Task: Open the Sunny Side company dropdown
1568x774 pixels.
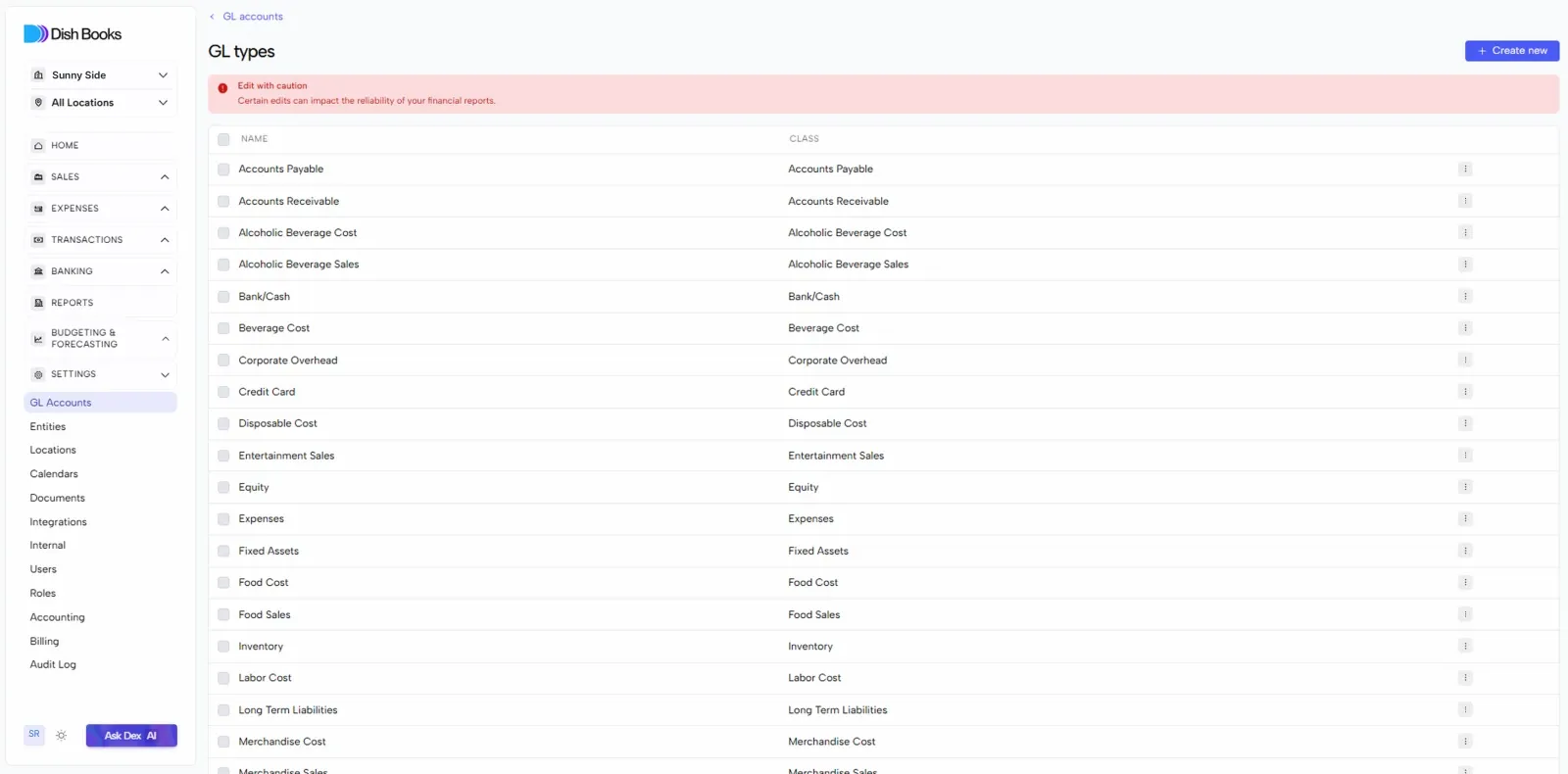Action: pyautogui.click(x=100, y=75)
